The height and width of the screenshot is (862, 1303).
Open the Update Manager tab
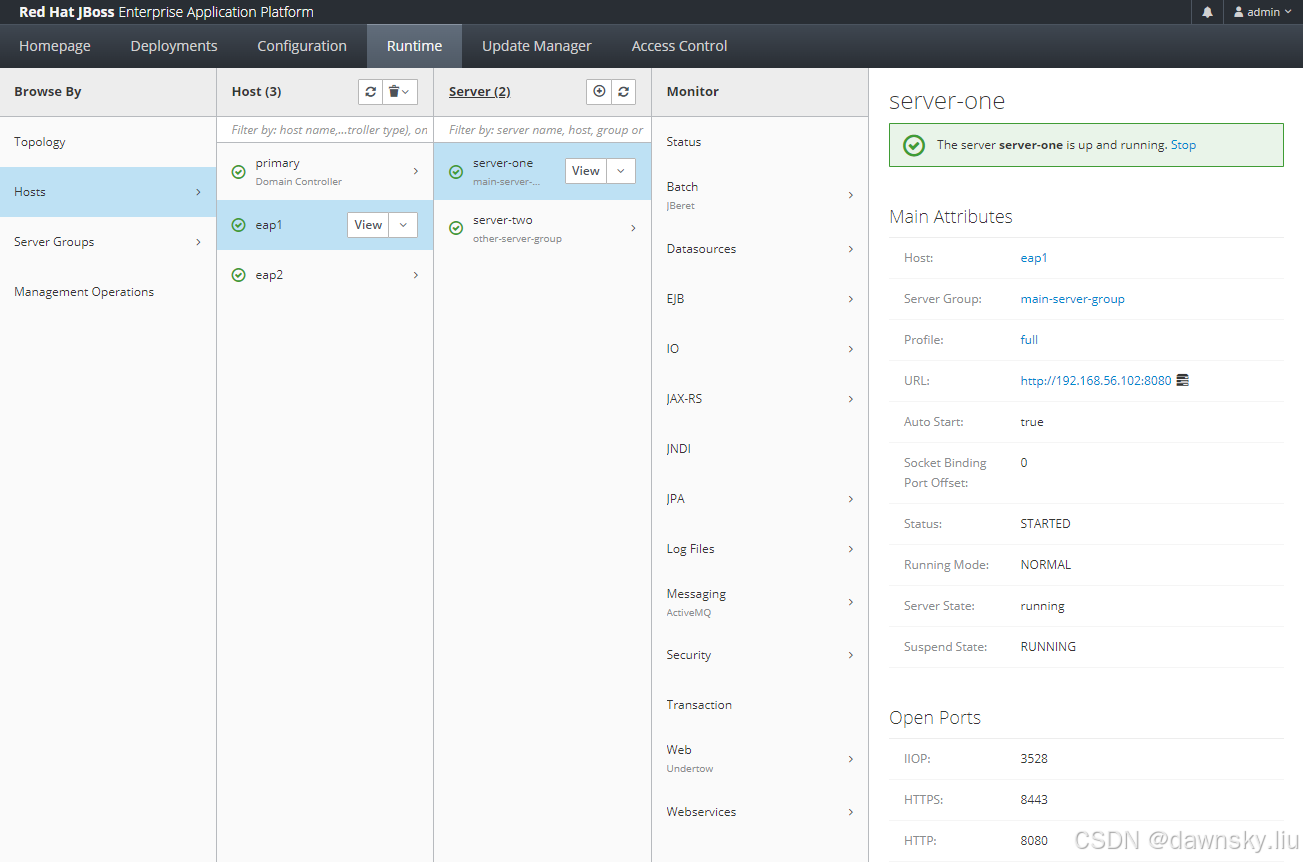point(537,46)
